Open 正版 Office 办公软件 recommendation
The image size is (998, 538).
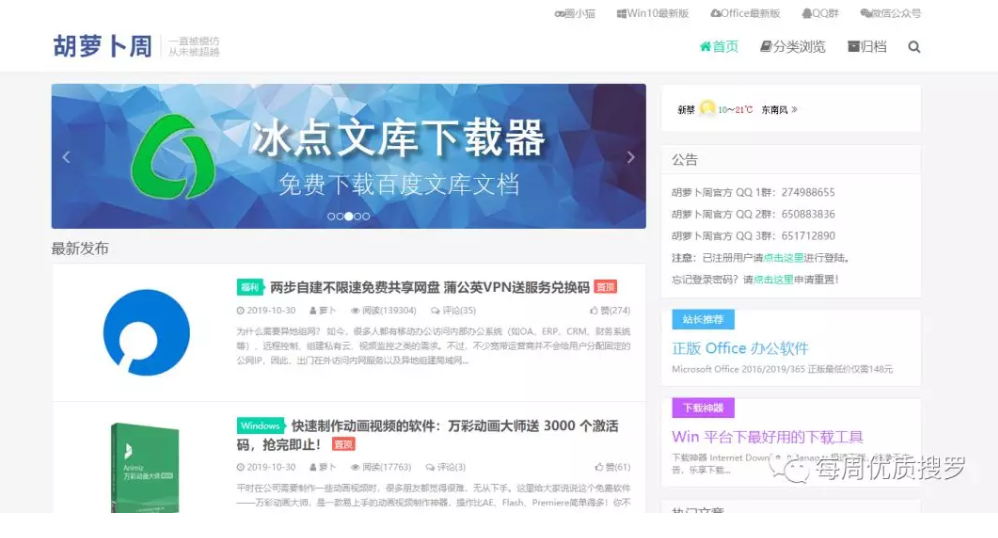tap(740, 348)
